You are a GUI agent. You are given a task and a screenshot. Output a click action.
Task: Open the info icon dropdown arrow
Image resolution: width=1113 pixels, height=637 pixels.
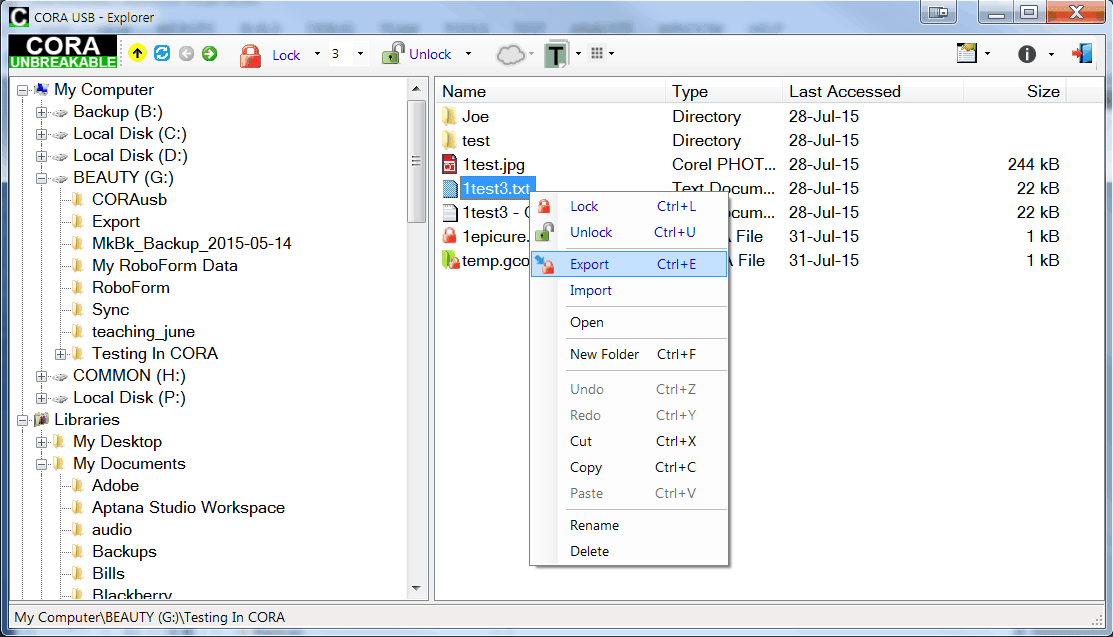pyautogui.click(x=1051, y=54)
